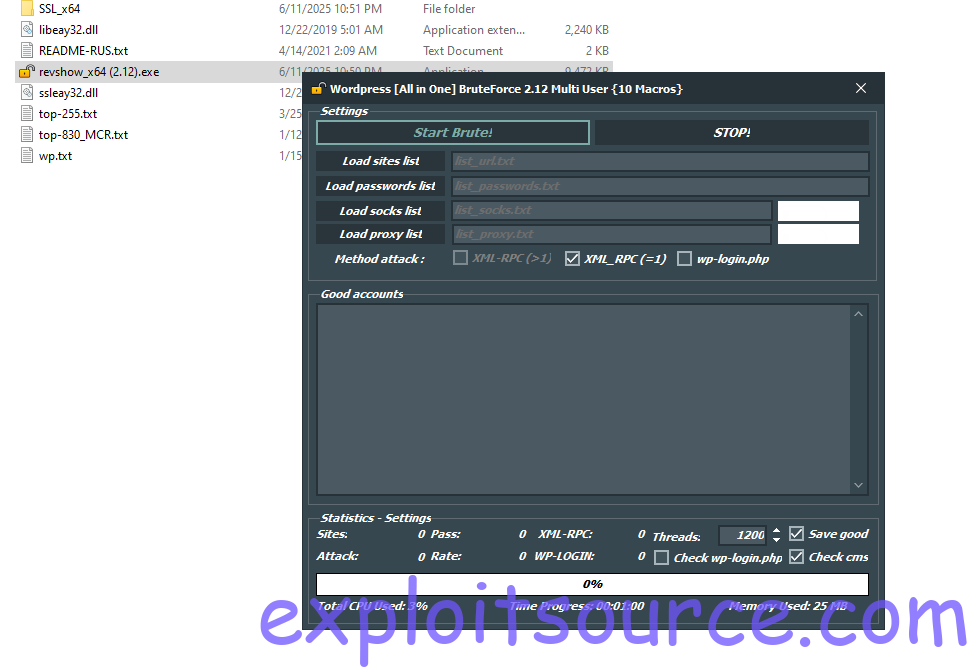Click the 0% progress bar

(592, 584)
